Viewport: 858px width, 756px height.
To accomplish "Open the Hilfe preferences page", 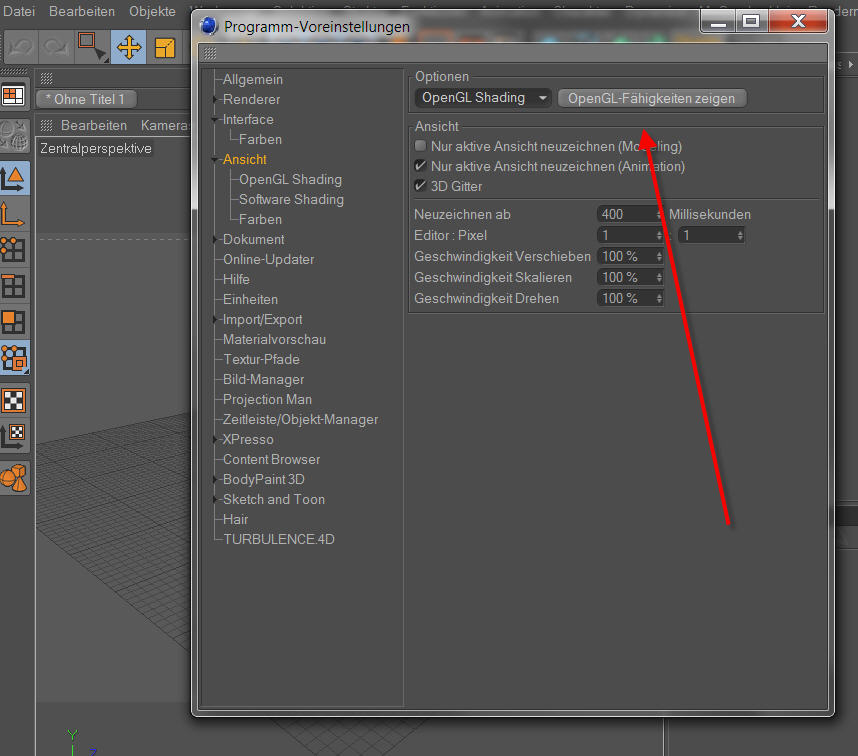I will (x=236, y=279).
